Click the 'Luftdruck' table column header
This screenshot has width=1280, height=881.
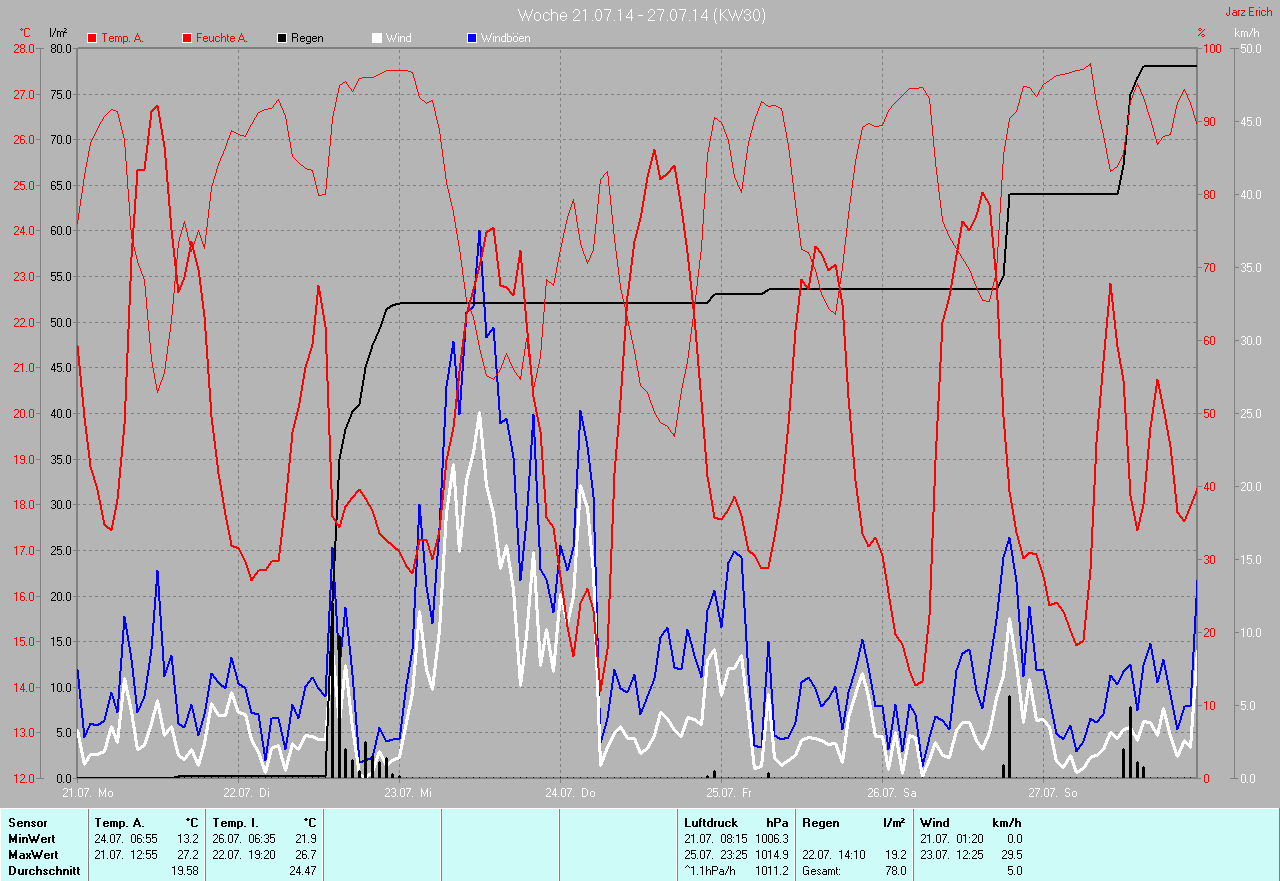[x=711, y=823]
